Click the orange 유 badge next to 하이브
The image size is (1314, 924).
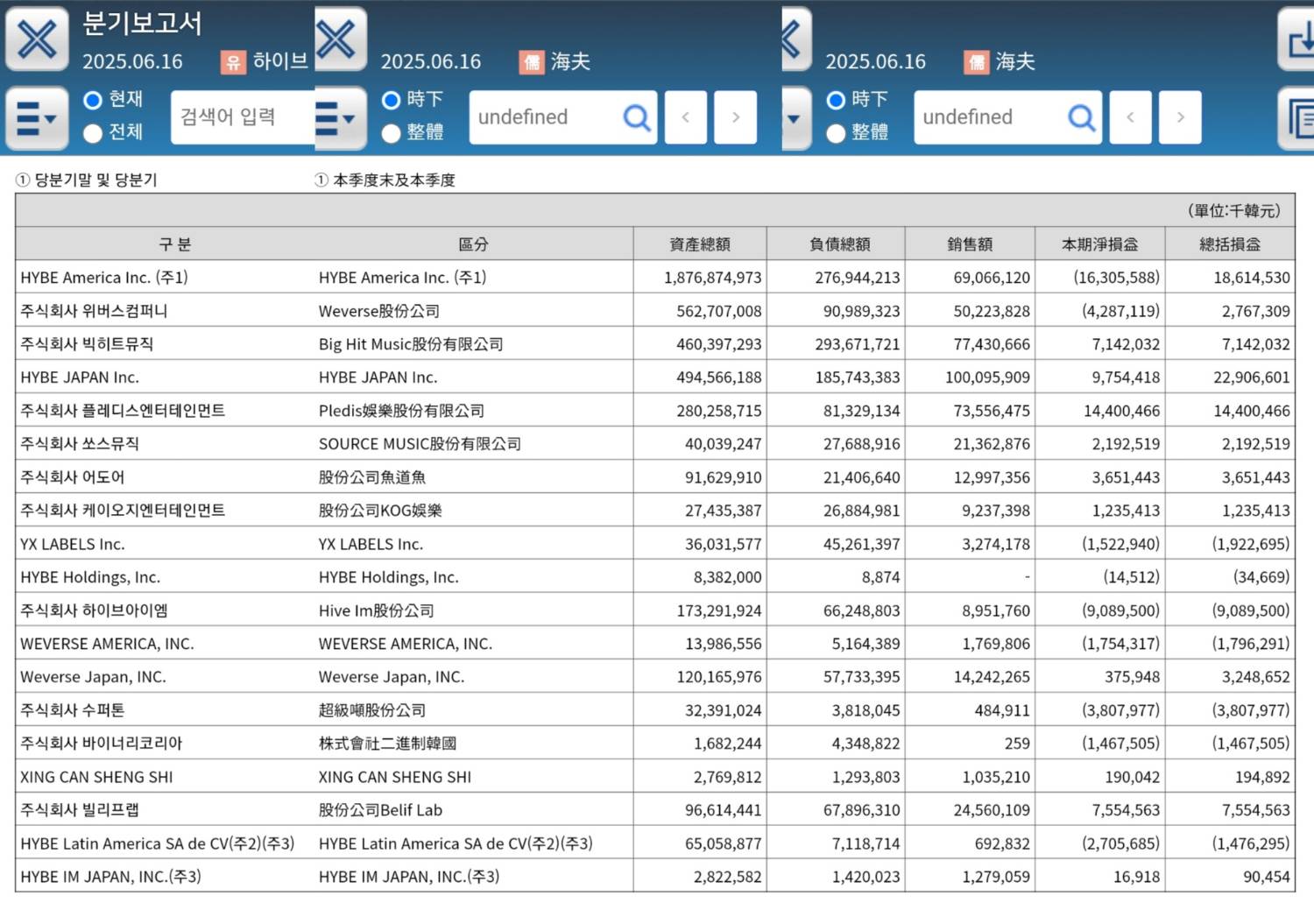(232, 61)
